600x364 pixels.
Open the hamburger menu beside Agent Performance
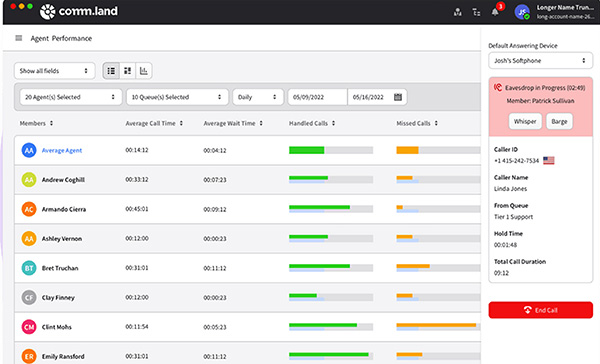coord(18,38)
